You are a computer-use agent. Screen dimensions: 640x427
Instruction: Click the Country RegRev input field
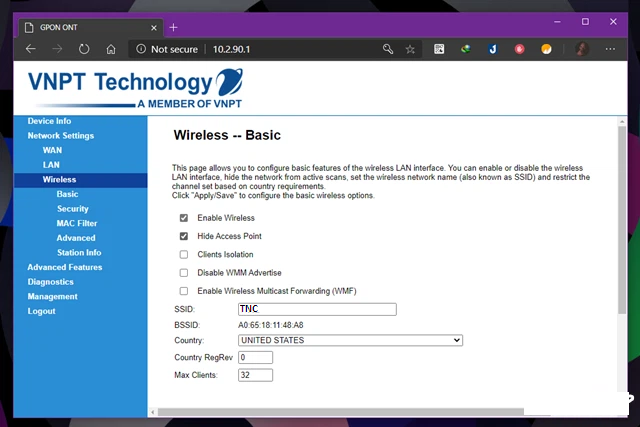[256, 357]
